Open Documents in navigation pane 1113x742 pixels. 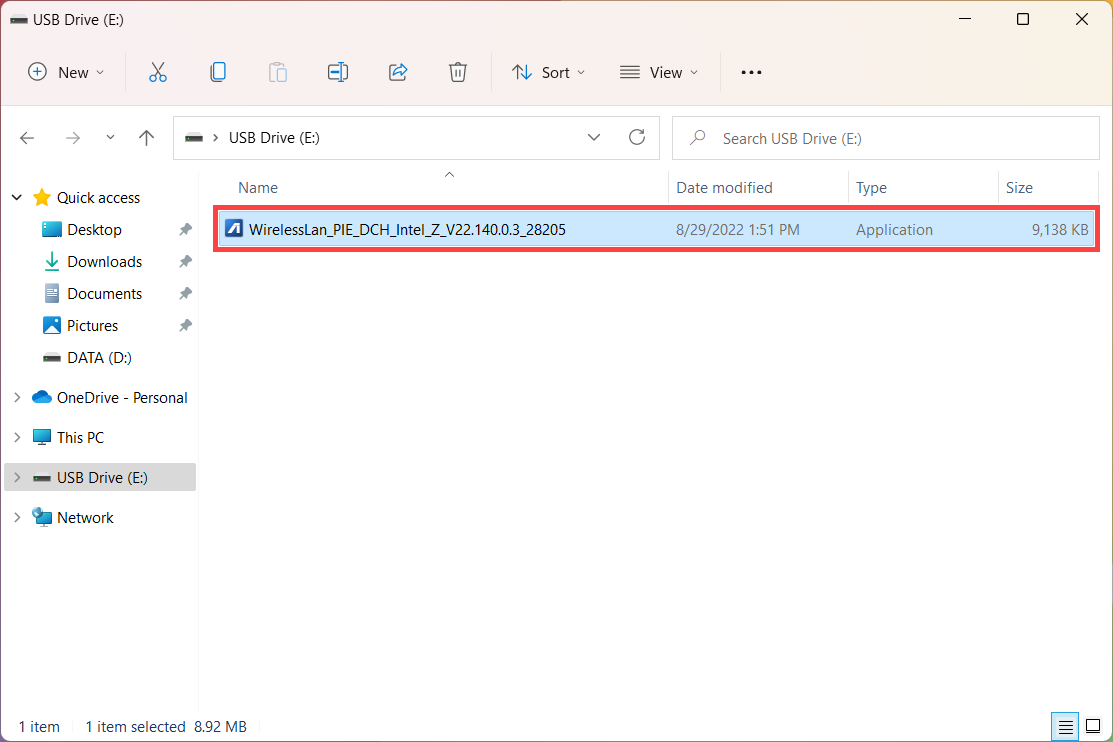click(104, 293)
